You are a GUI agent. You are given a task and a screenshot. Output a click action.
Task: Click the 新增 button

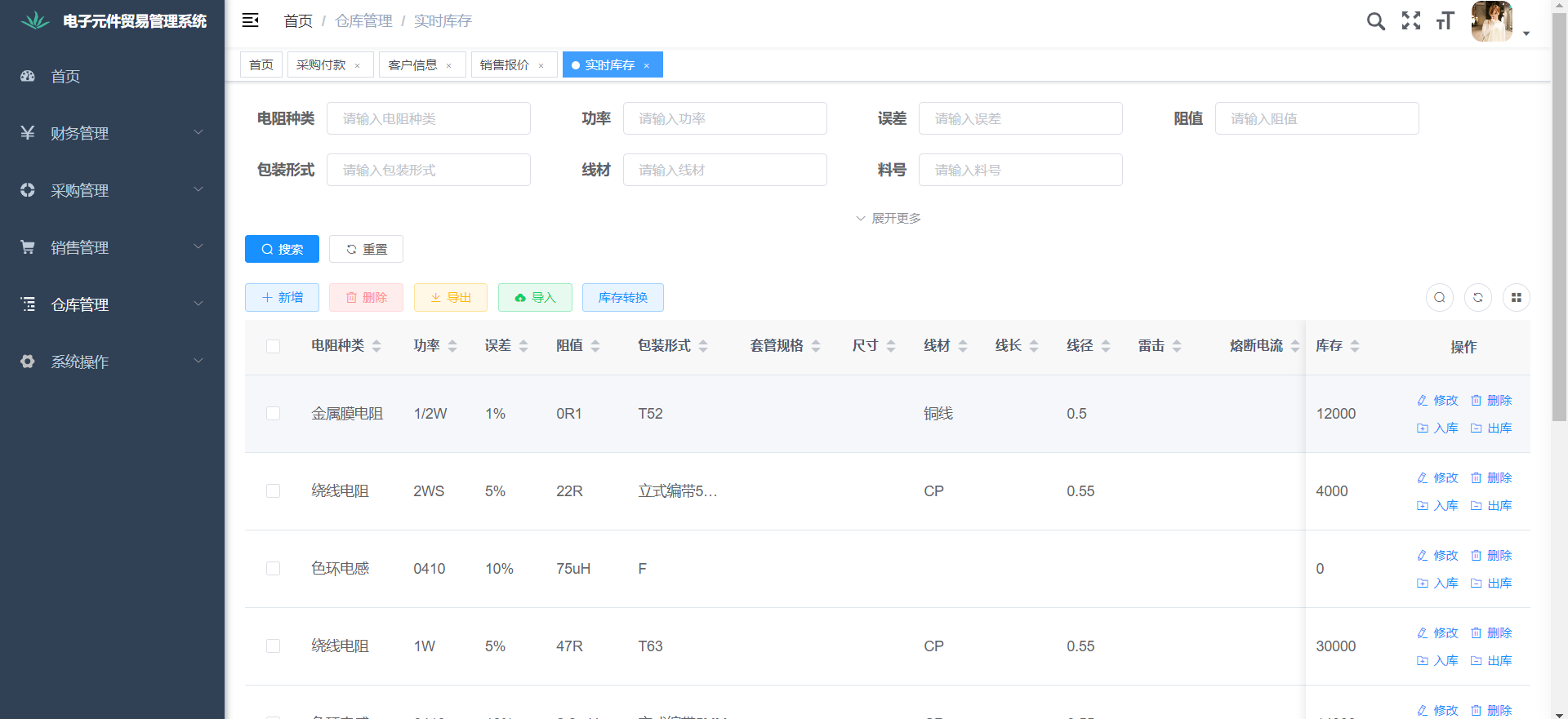tap(282, 297)
